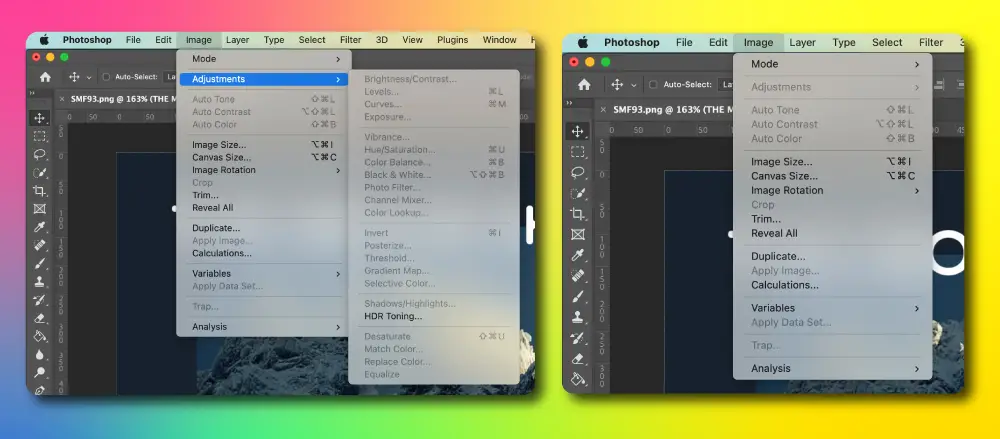The height and width of the screenshot is (439, 1000).
Task: Open the Analysis submenu in left window
Action: tap(264, 327)
